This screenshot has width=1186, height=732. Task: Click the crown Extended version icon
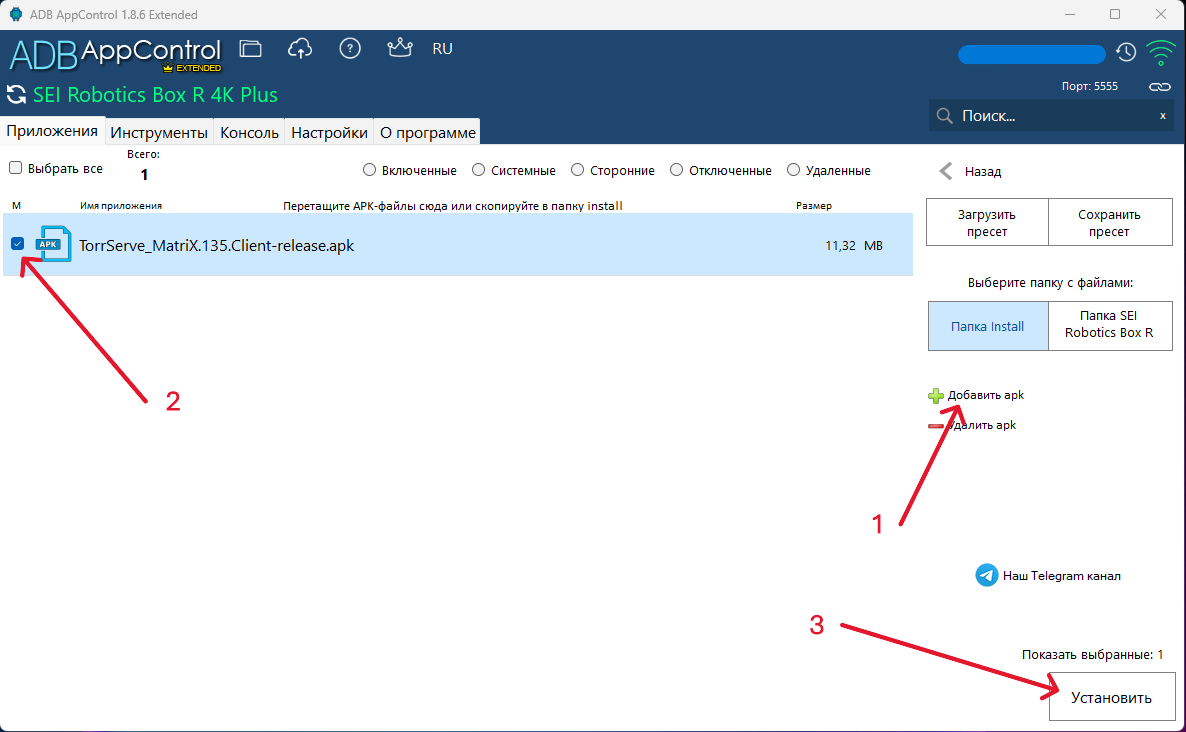coord(399,48)
